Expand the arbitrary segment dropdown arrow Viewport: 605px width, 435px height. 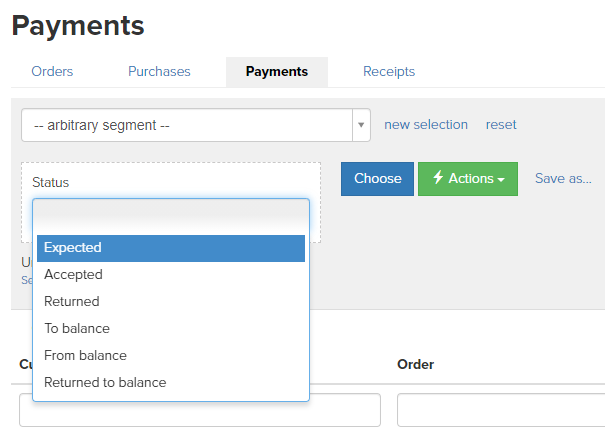361,125
